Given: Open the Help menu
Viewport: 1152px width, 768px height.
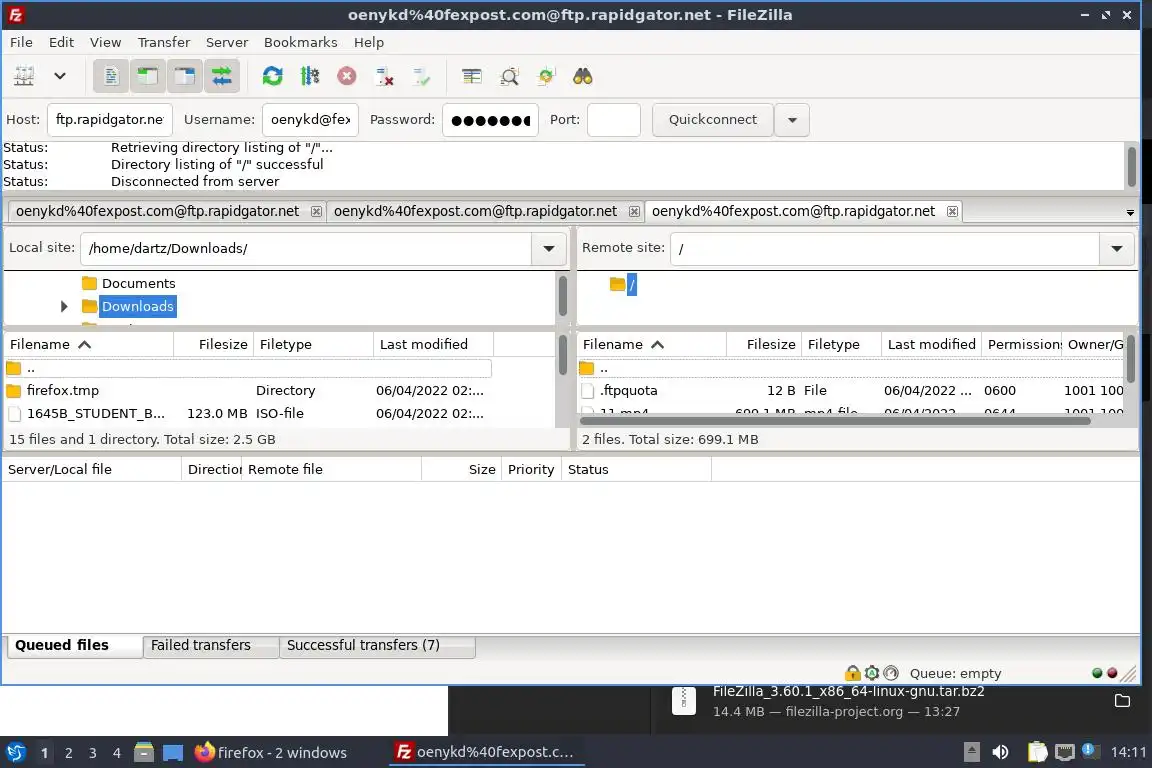Looking at the screenshot, I should pos(369,43).
